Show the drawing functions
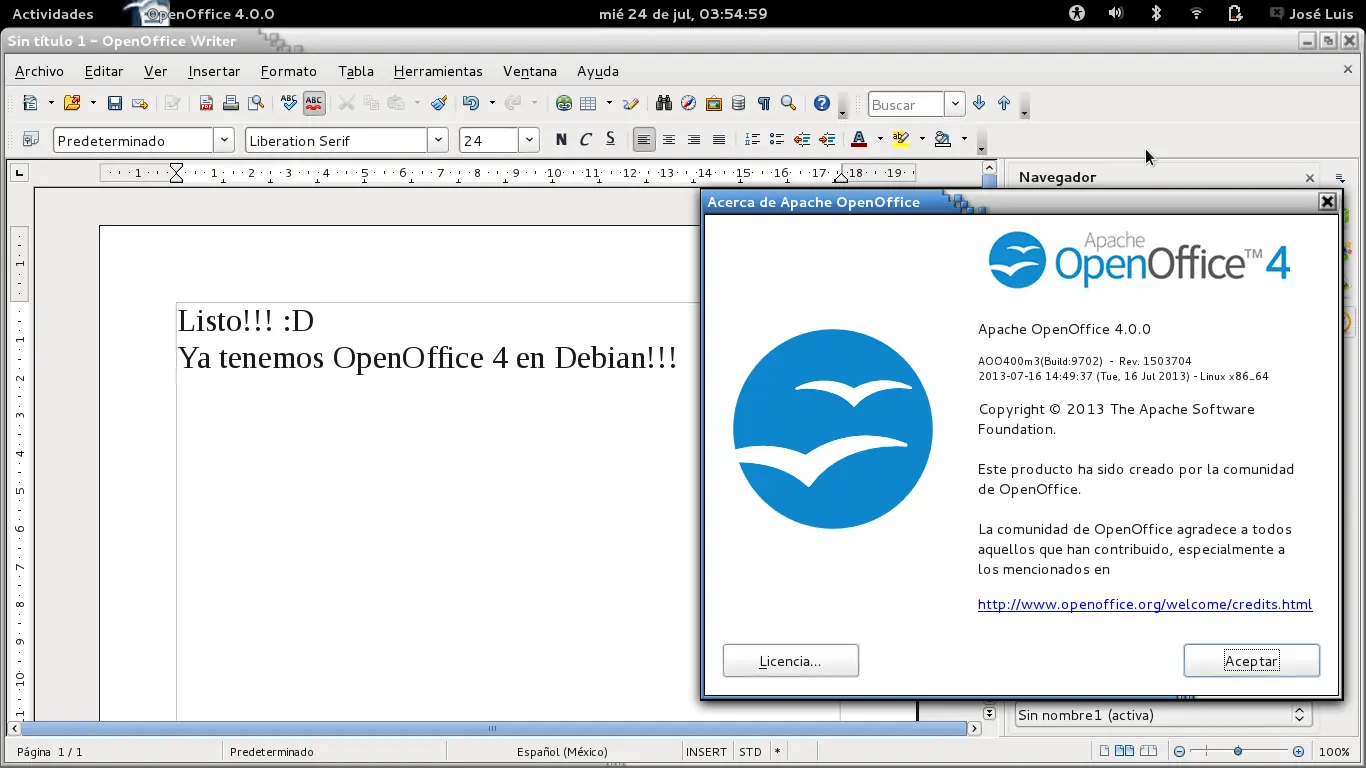Viewport: 1366px width, 768px height. click(631, 103)
